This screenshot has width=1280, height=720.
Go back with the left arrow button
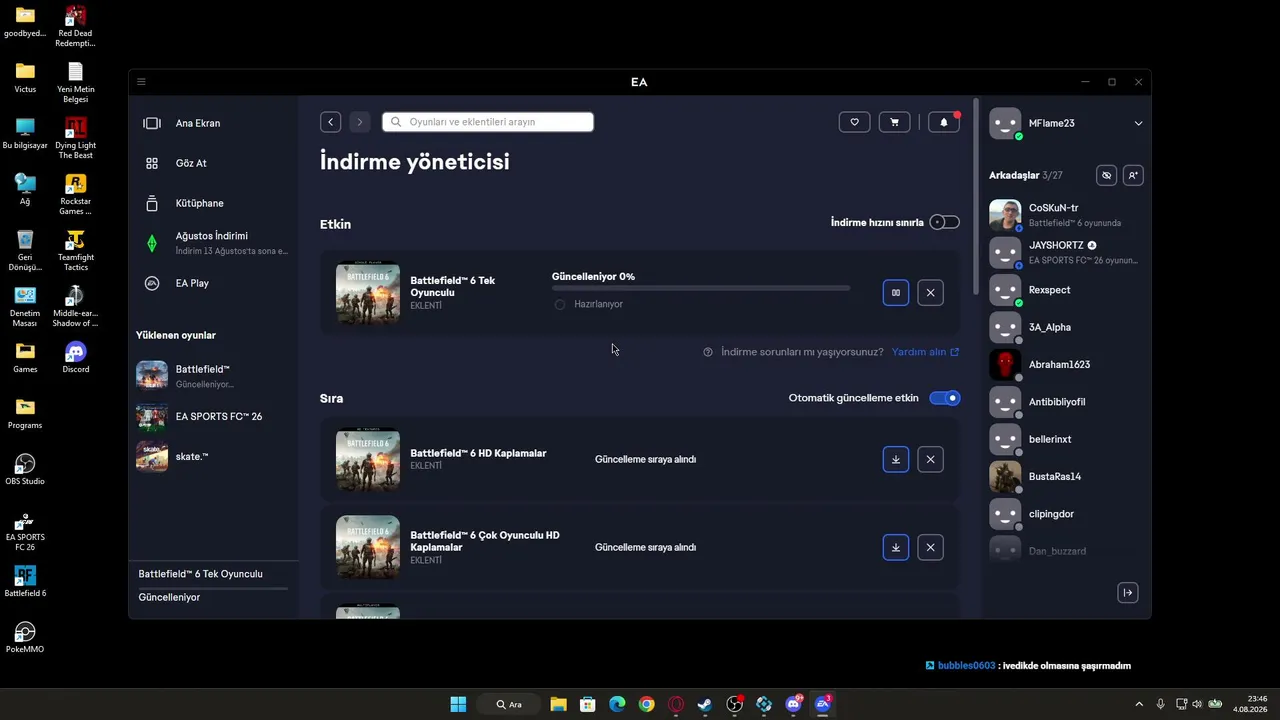click(x=330, y=122)
